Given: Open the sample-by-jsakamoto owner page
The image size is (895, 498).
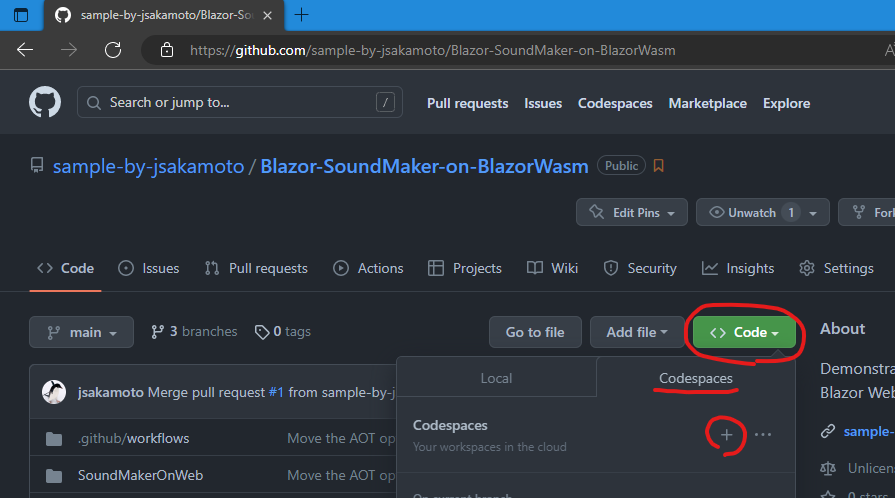Looking at the screenshot, I should (x=148, y=166).
